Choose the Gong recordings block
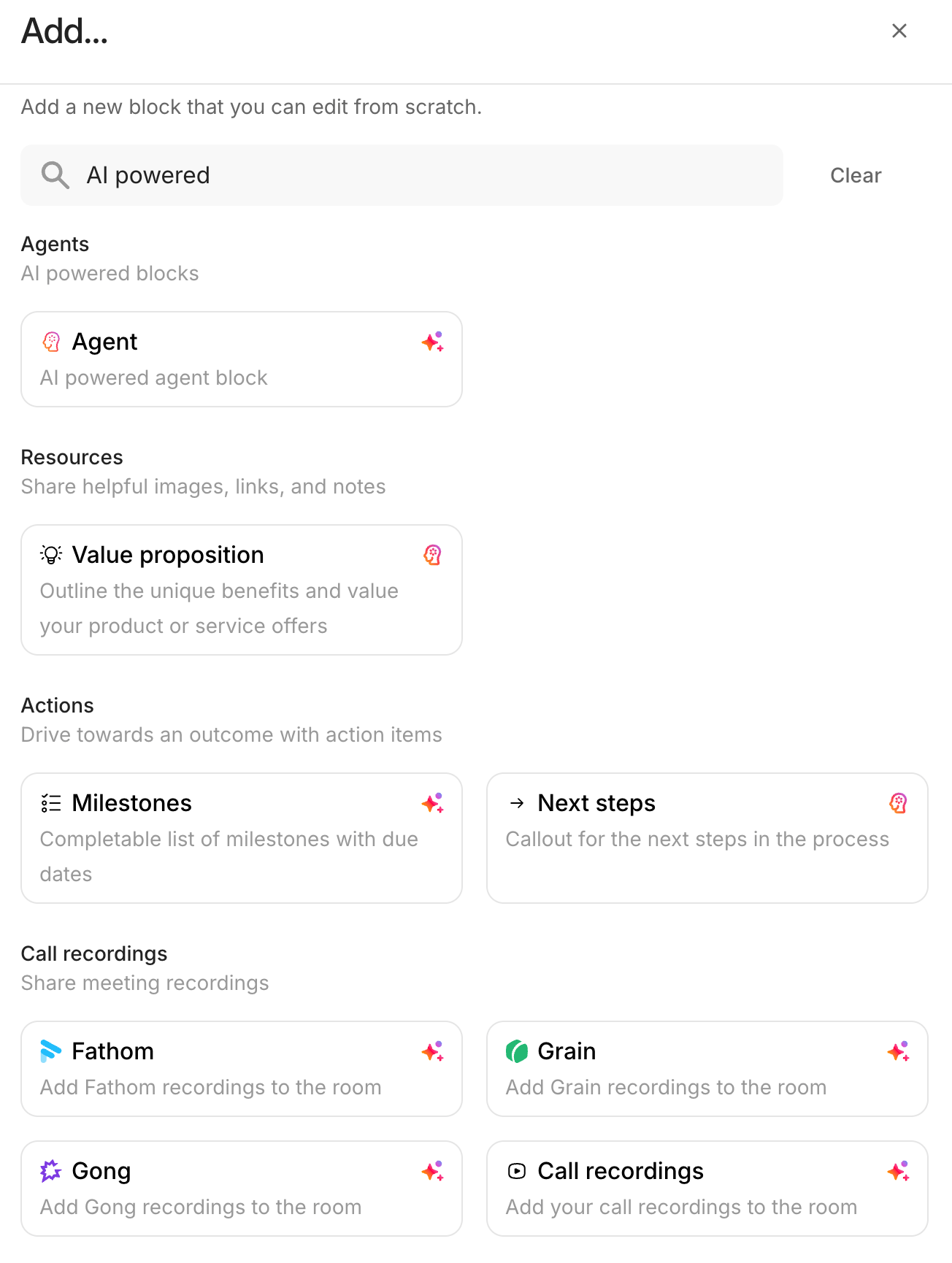Image resolution: width=952 pixels, height=1263 pixels. [241, 1189]
